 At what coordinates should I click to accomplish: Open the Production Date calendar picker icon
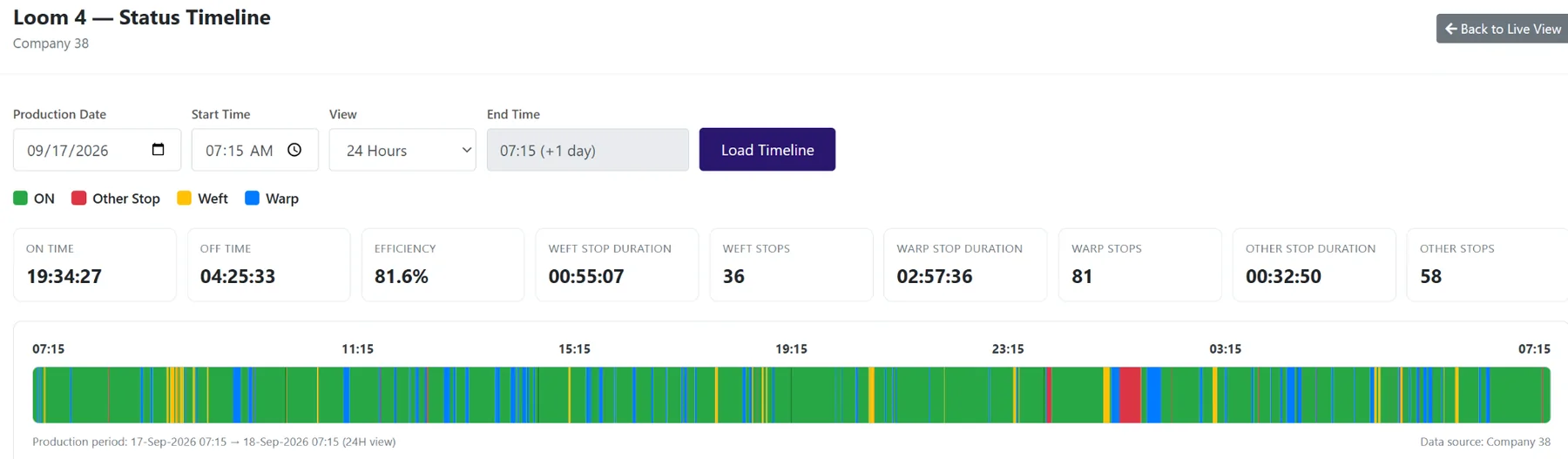pos(158,150)
